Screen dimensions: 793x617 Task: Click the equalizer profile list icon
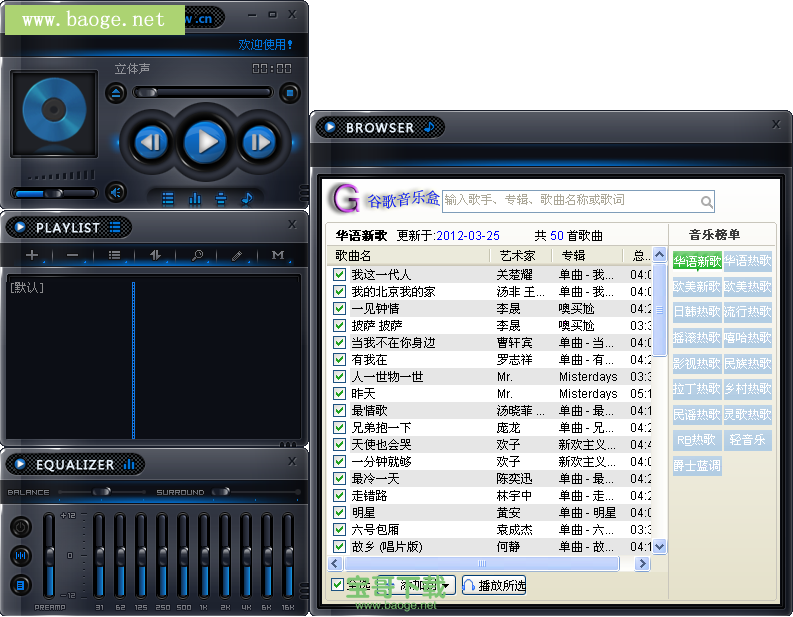(x=21, y=585)
